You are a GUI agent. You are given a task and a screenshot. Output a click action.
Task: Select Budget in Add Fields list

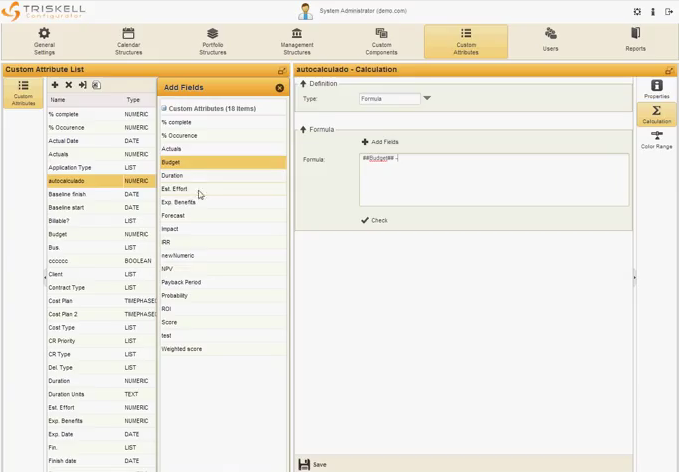(223, 162)
